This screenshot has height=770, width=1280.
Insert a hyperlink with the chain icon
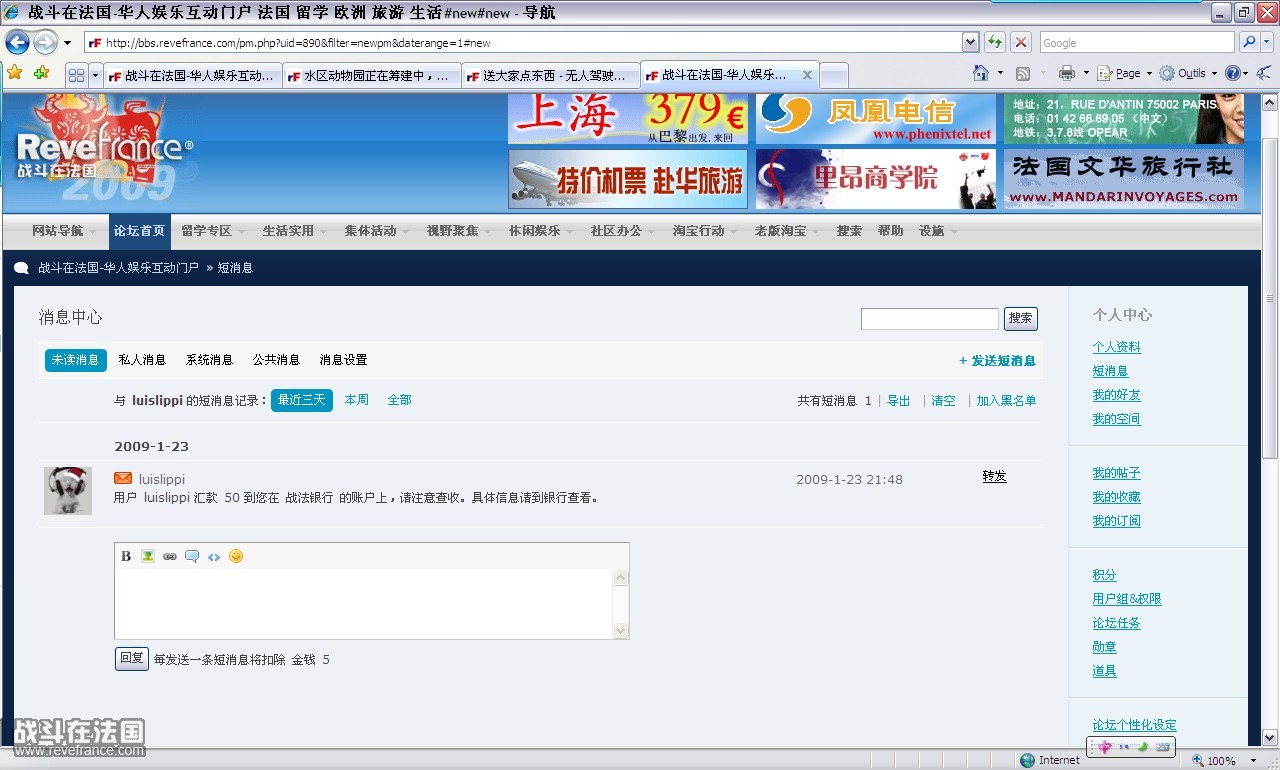click(170, 556)
